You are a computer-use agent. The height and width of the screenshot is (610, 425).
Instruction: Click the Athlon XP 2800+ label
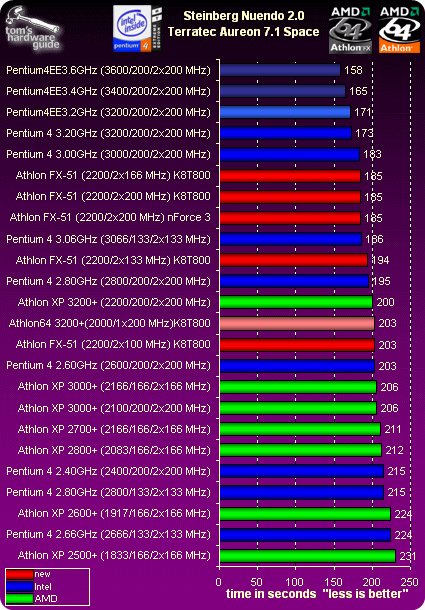tap(114, 450)
